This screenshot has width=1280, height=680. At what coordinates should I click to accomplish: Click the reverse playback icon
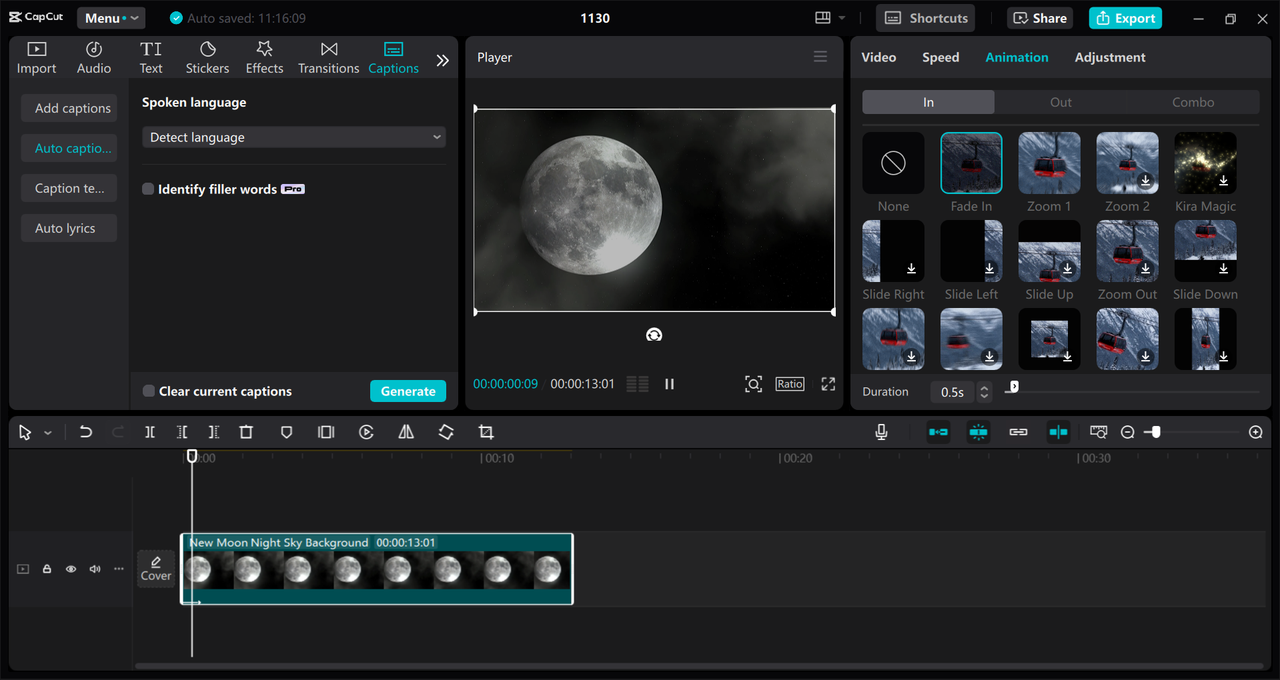point(366,432)
